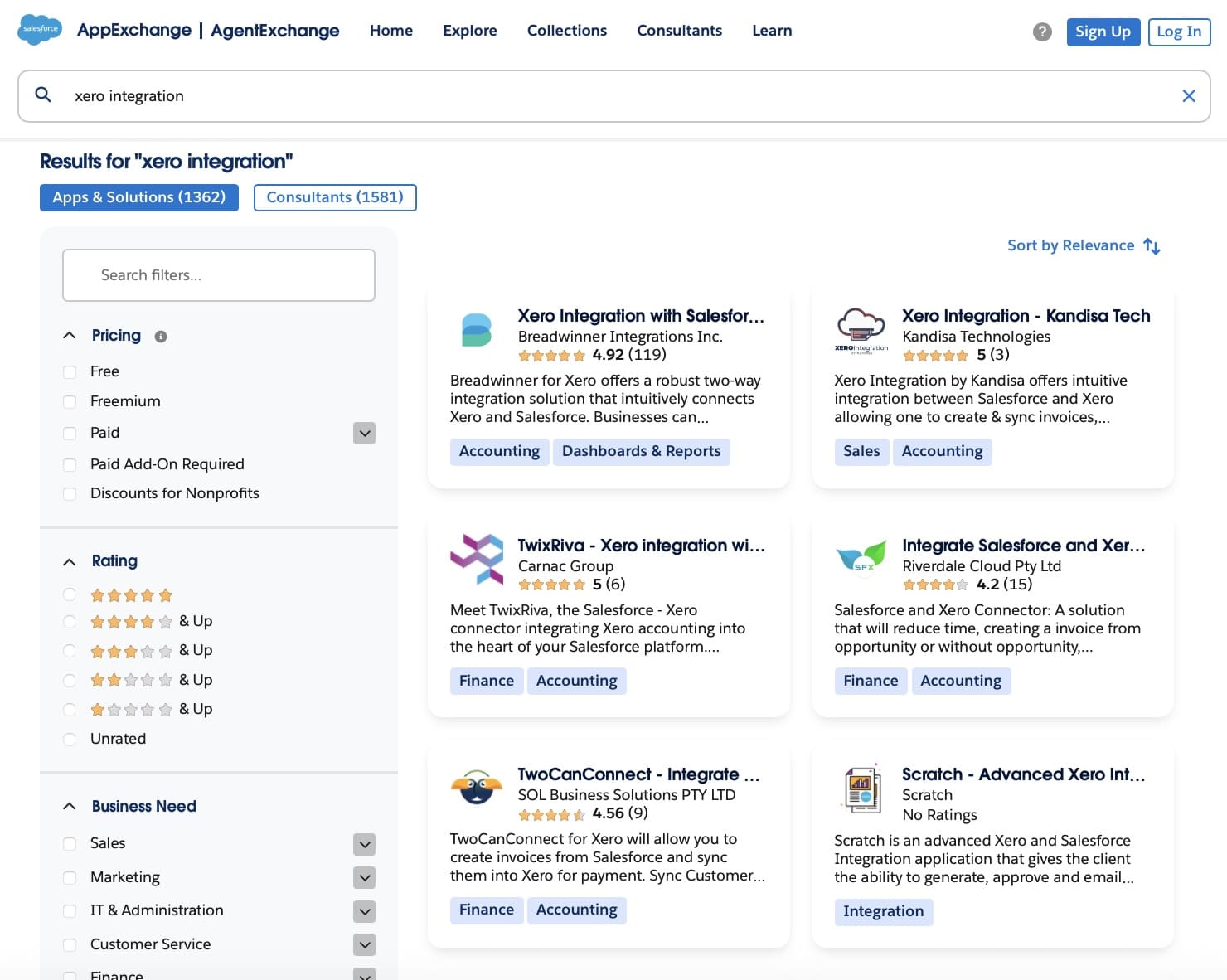The image size is (1227, 980).
Task: Expand the IT & Administration sub-options
Action: 364,911
